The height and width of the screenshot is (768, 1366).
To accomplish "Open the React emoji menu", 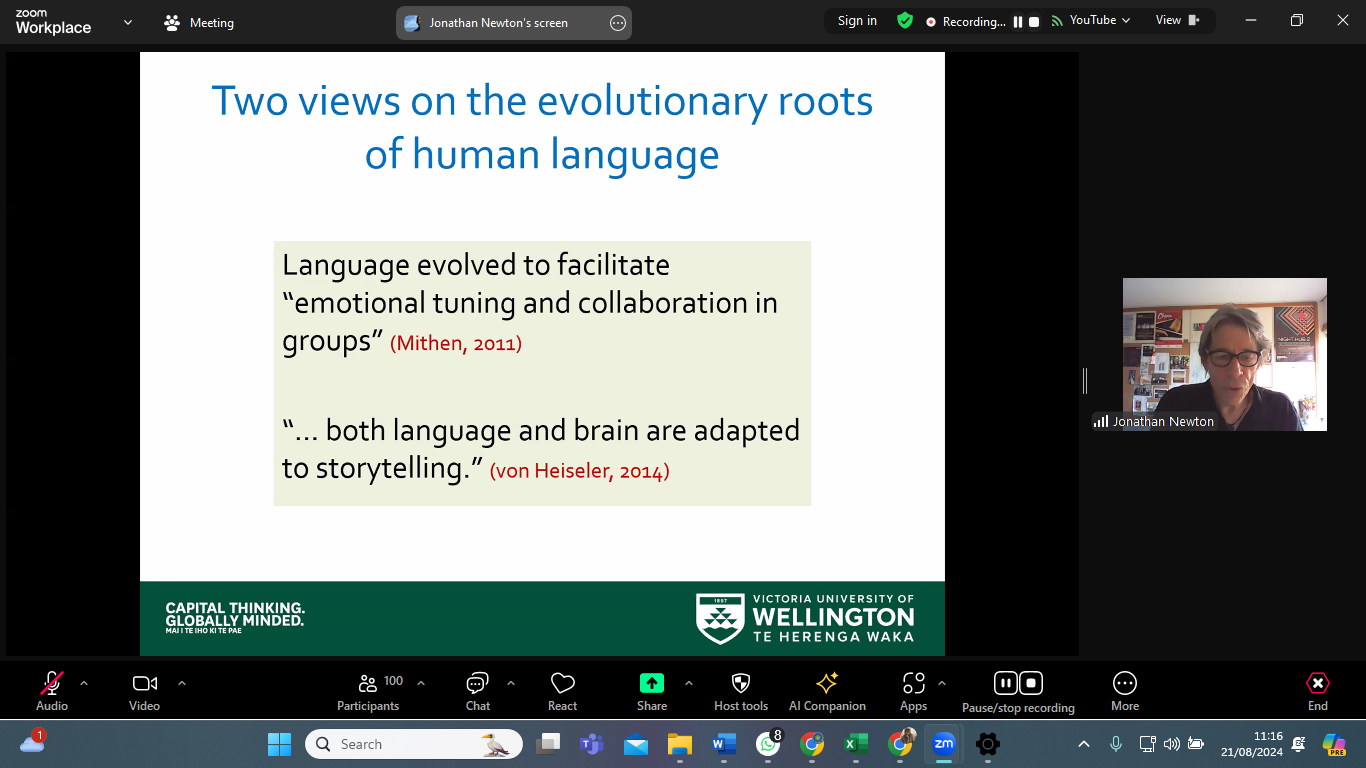I will [562, 690].
